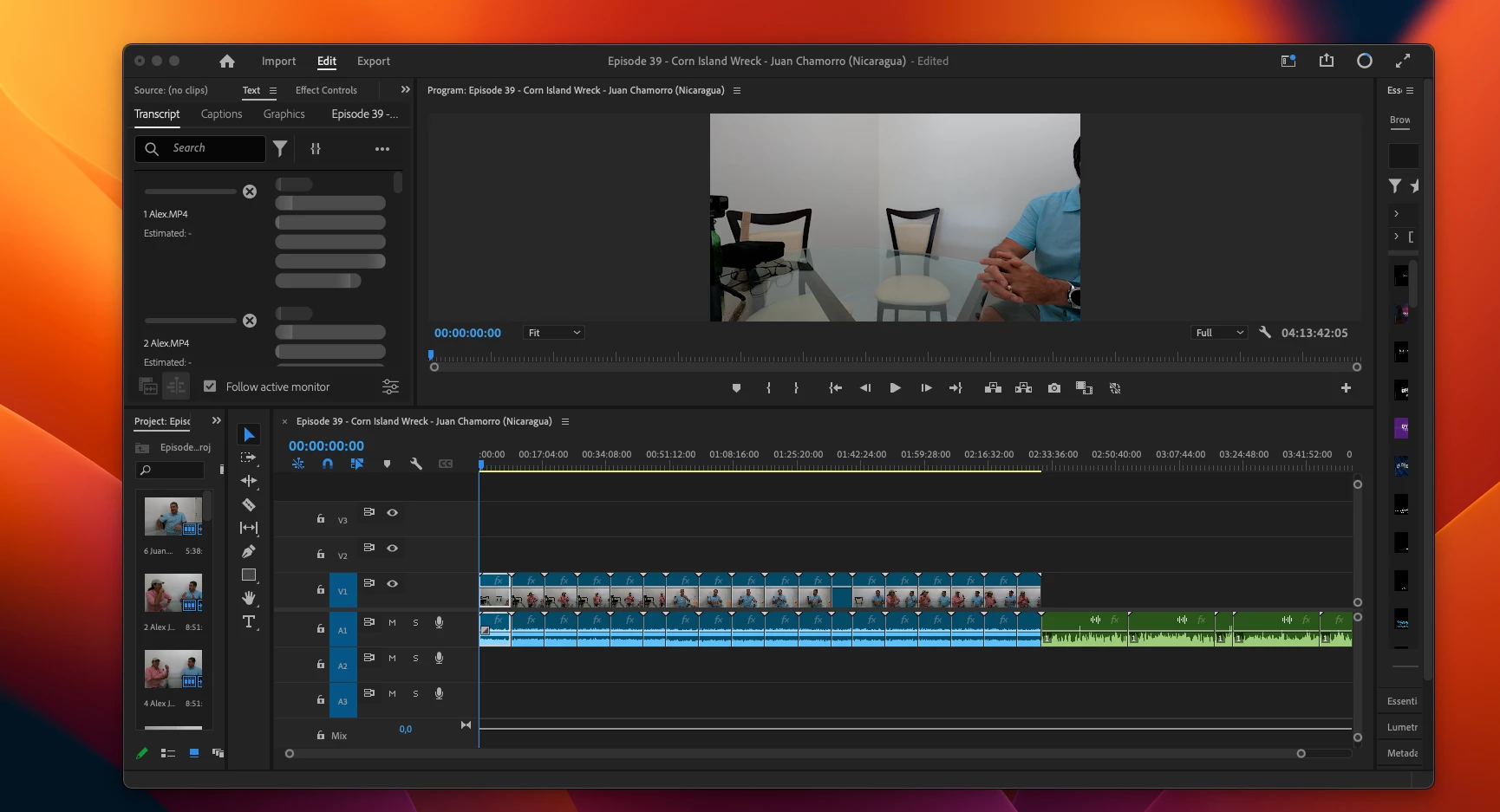Go to the Home screen
This screenshot has width=1500, height=812.
pos(227,61)
